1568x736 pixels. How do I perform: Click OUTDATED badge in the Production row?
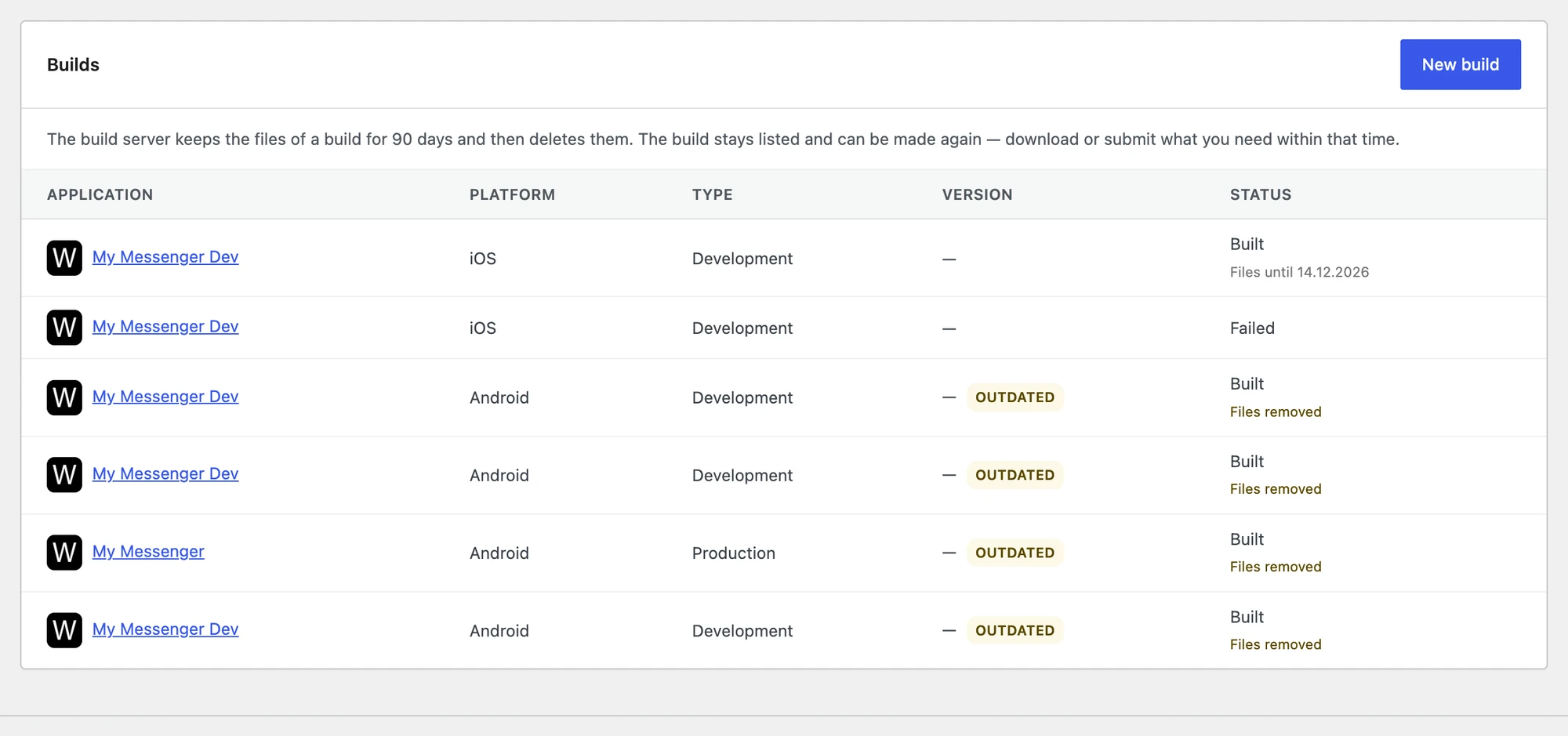coord(1014,553)
